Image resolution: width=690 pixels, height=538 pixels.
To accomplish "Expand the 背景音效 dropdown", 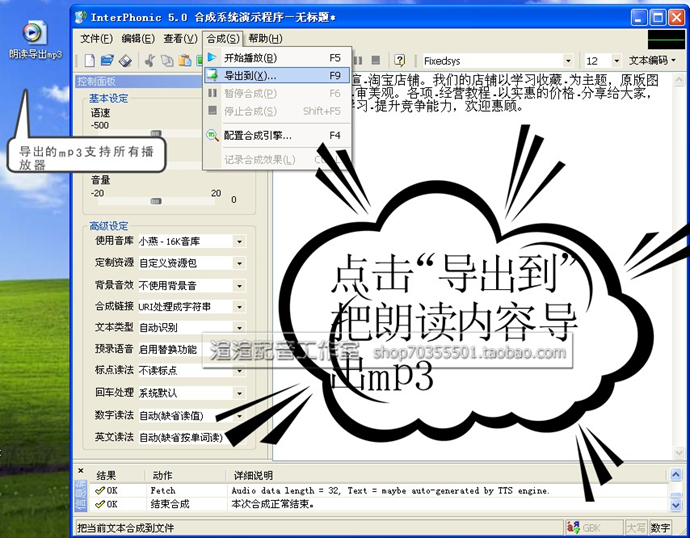I will (239, 285).
